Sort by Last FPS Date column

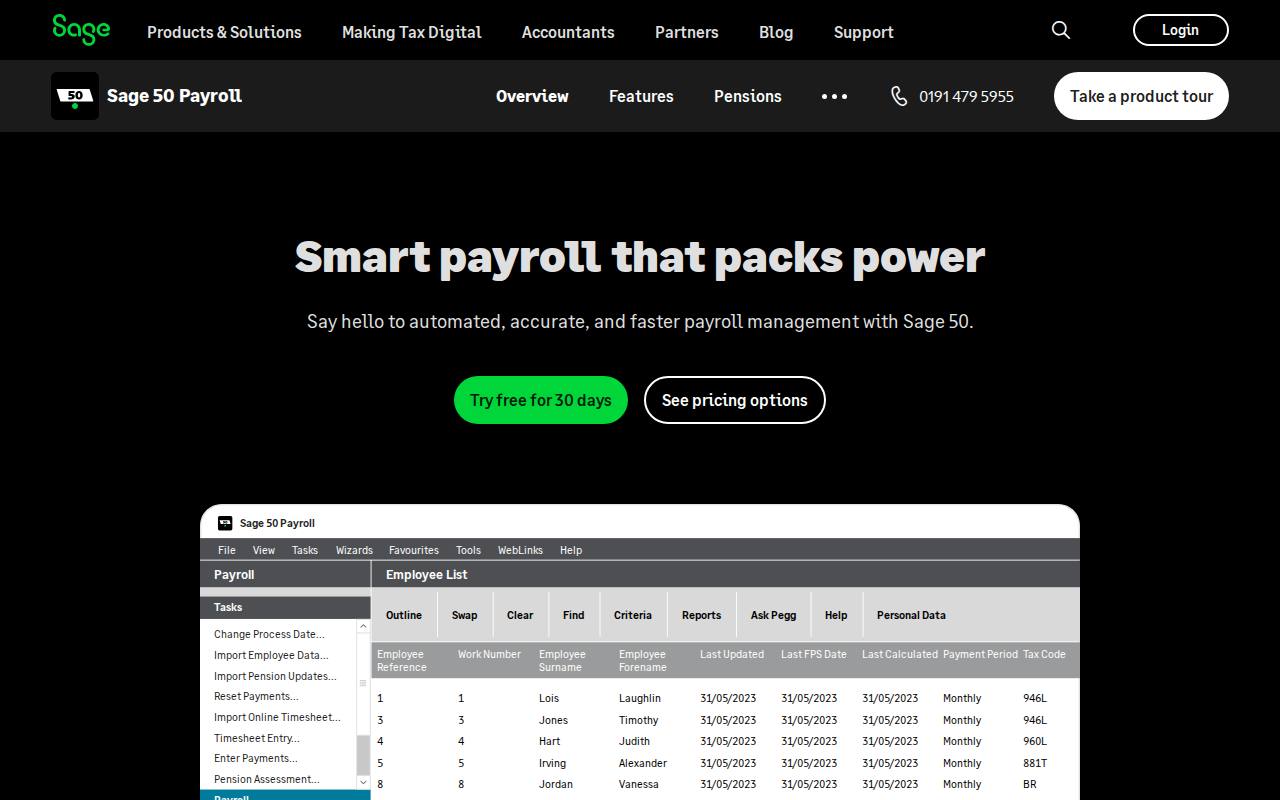click(x=813, y=654)
